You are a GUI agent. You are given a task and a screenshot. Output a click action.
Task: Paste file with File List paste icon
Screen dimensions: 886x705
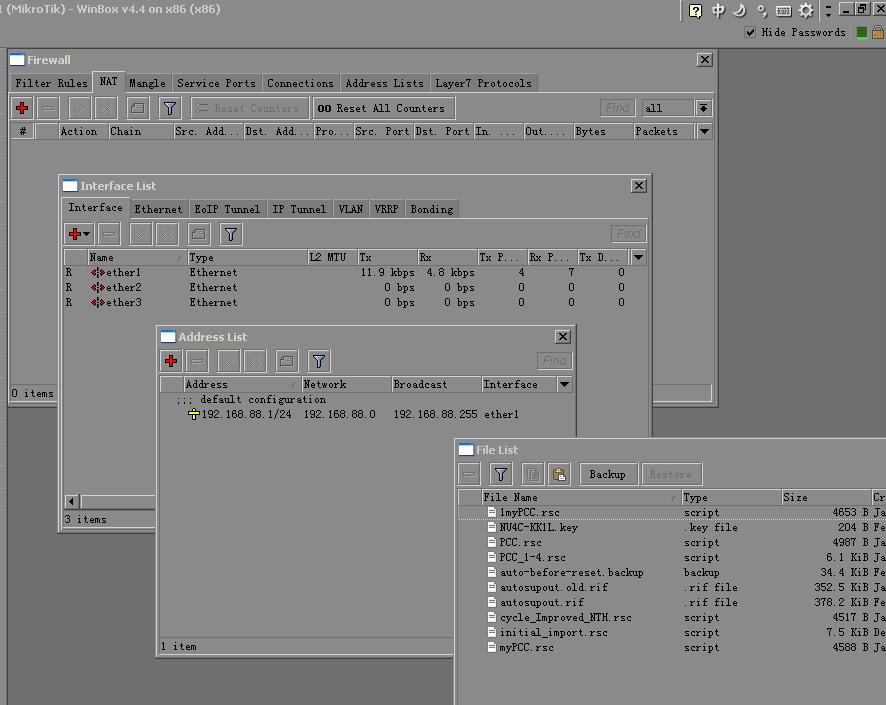coord(559,475)
